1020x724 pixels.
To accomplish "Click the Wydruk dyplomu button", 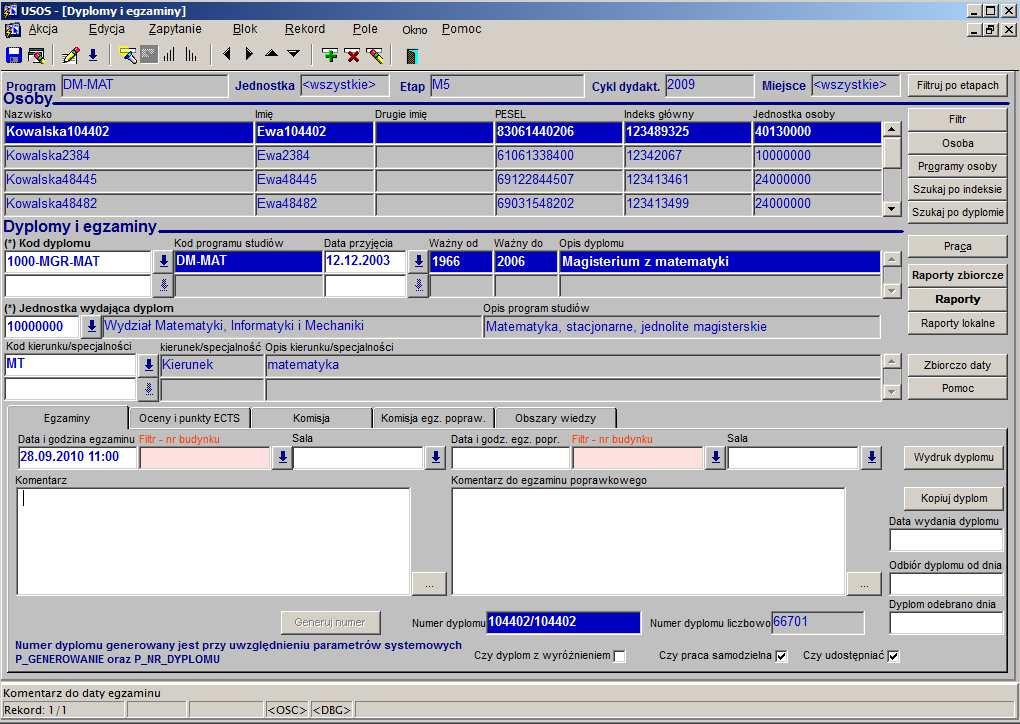I will 953,457.
